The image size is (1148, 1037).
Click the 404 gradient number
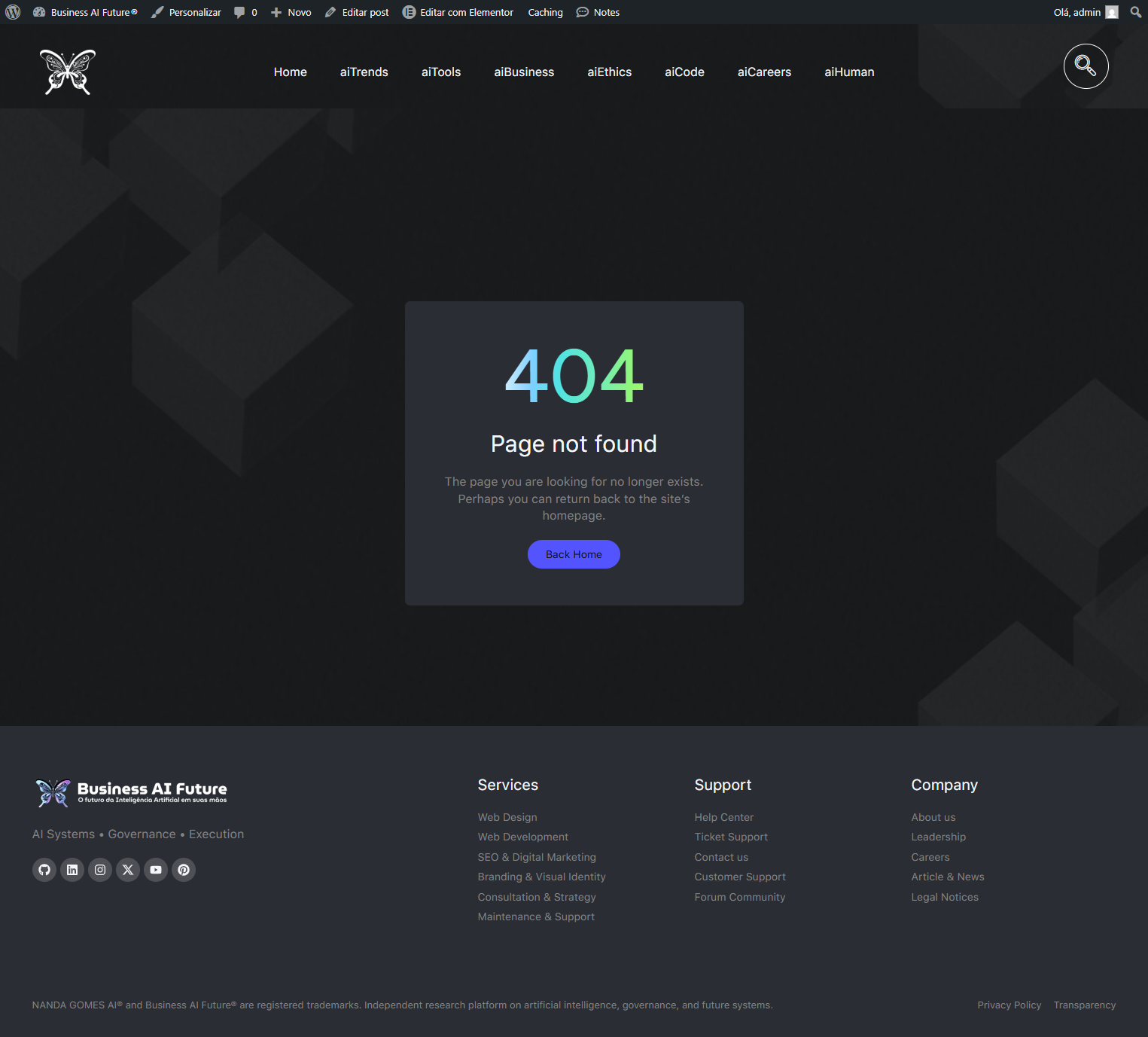coord(574,376)
